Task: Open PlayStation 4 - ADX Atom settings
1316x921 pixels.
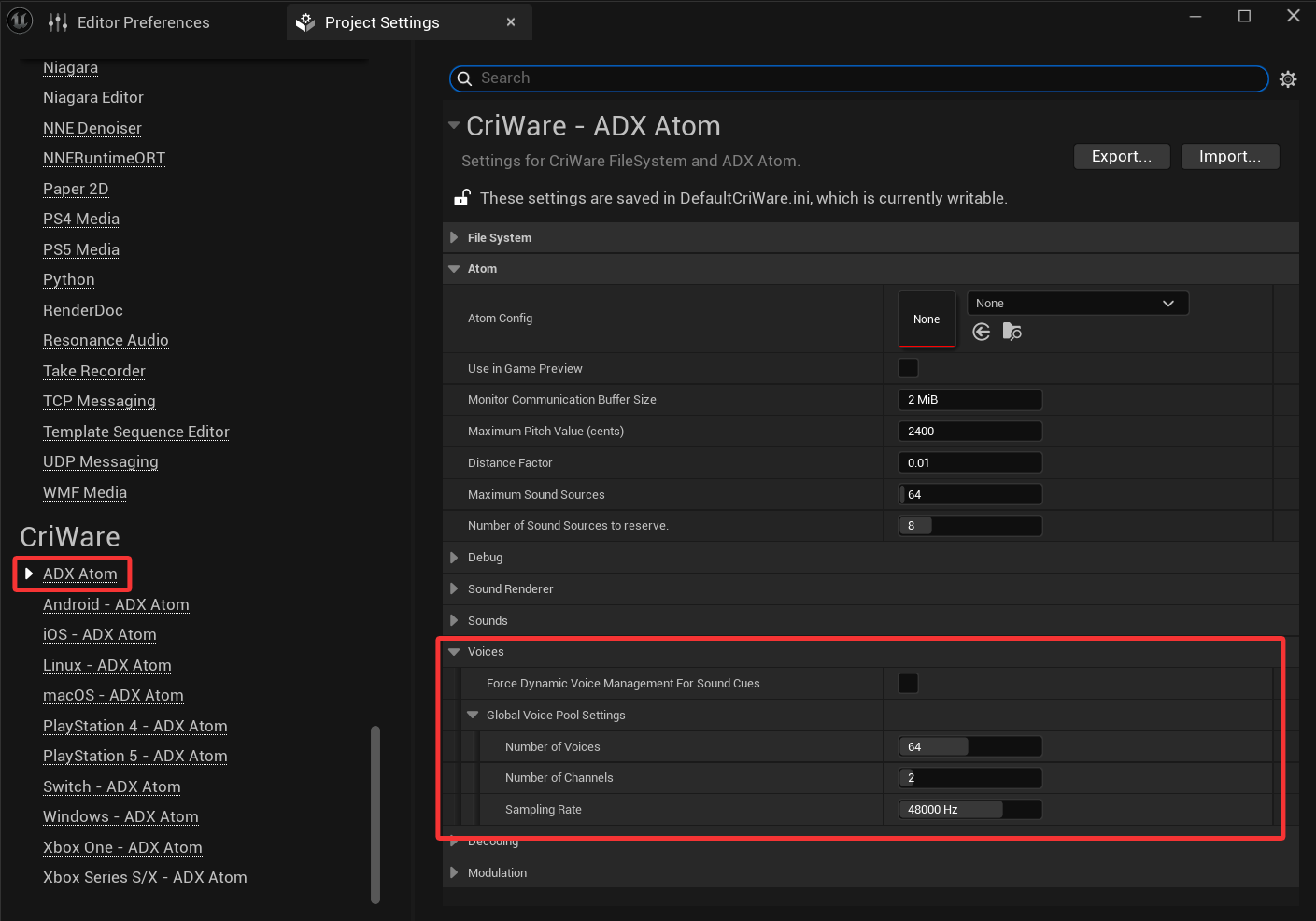Action: coord(135,726)
